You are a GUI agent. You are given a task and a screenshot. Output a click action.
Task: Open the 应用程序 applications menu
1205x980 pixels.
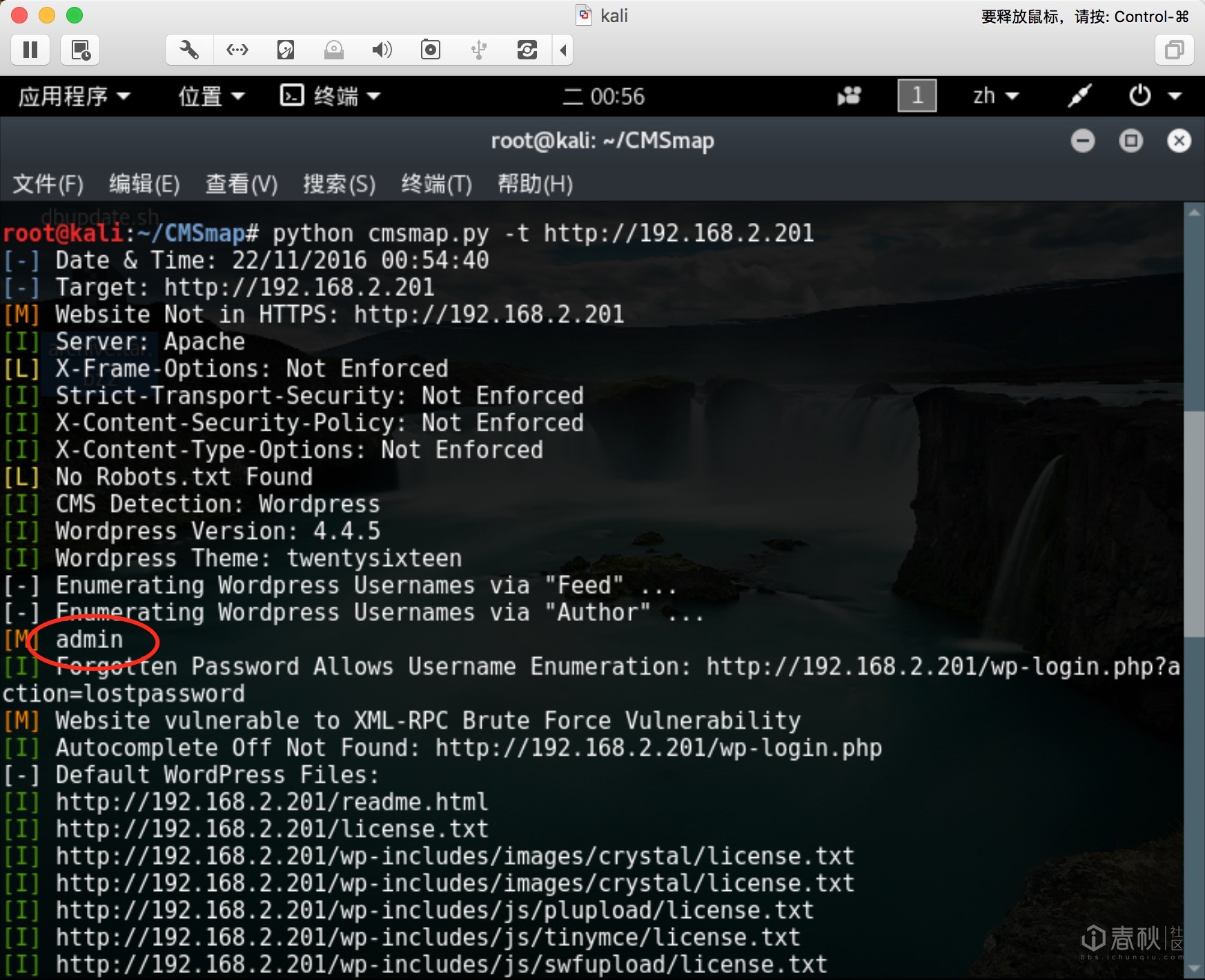74,96
